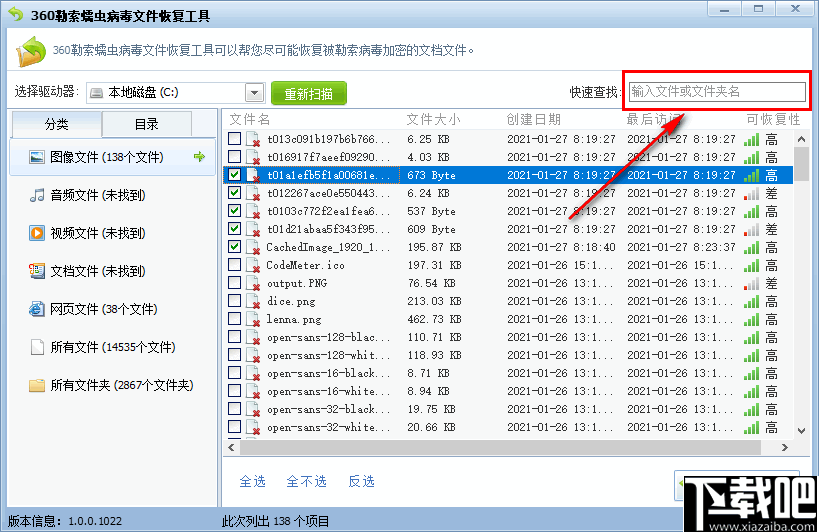Click file icon of dice.png row
The width and height of the screenshot is (819, 532).
[x=253, y=301]
